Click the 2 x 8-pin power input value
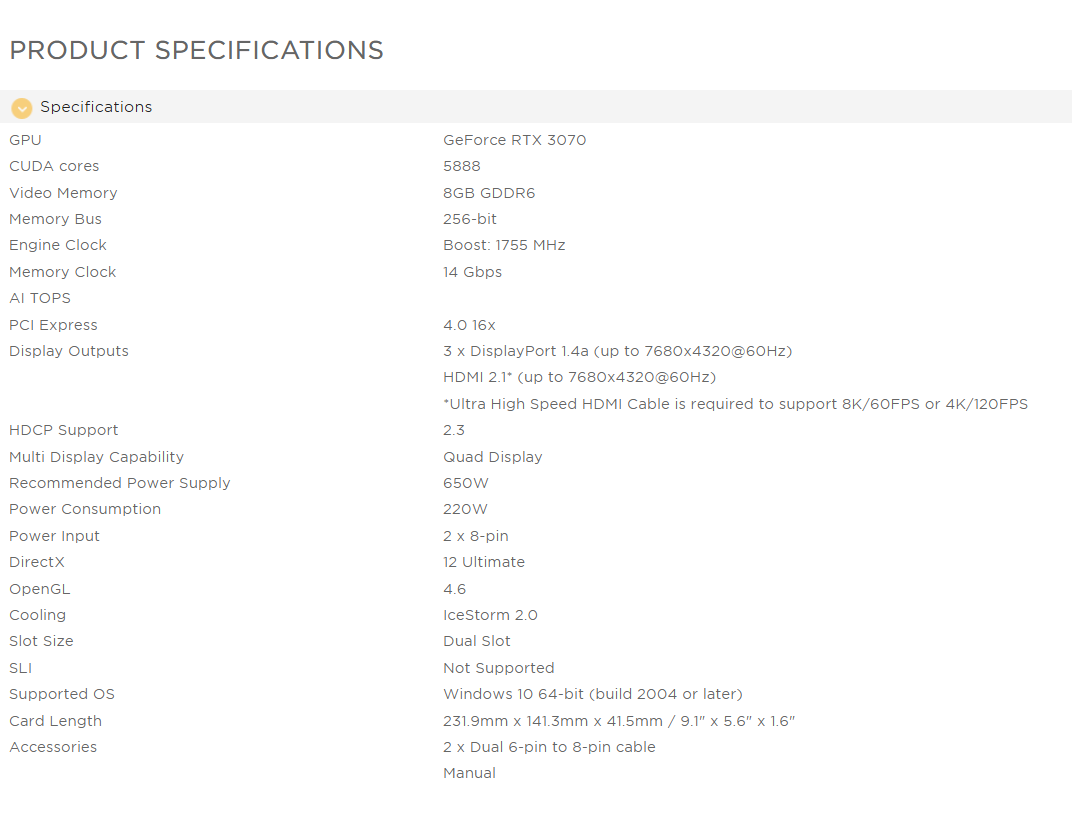1072x816 pixels. coord(475,536)
